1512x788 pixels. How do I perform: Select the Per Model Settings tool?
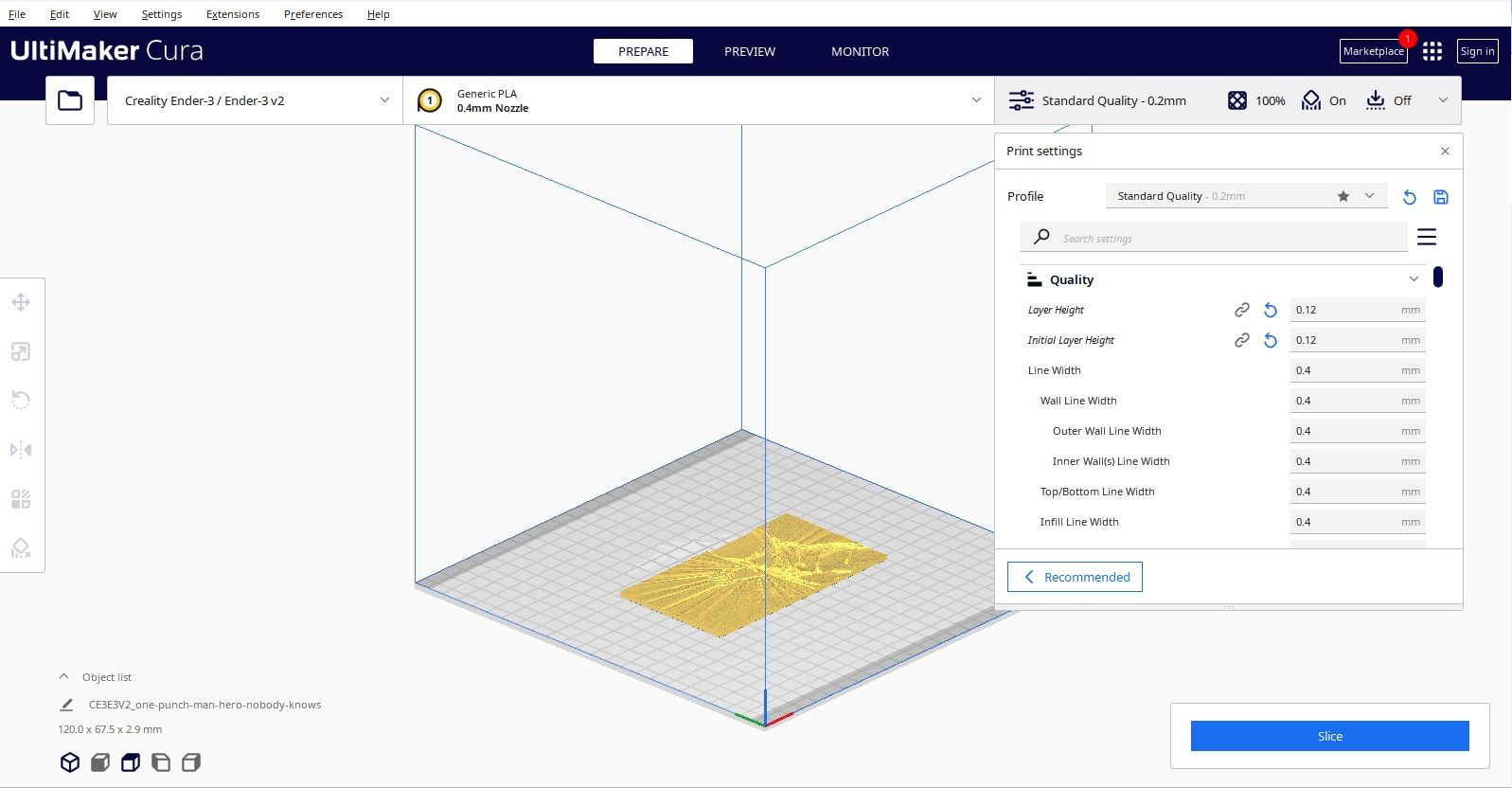(x=21, y=499)
